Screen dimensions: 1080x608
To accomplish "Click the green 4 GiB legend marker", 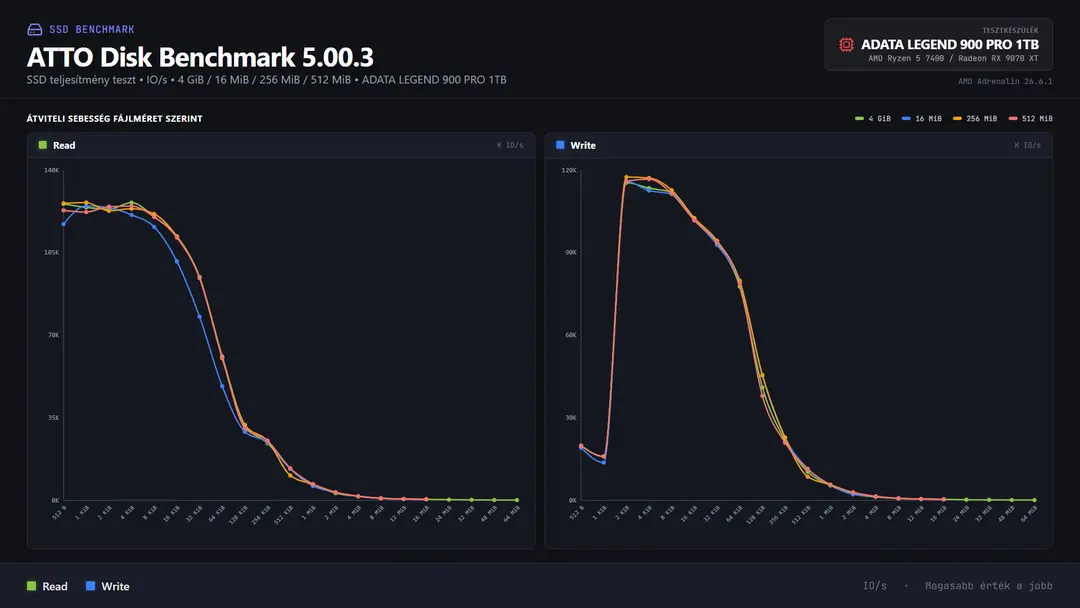I will coord(859,118).
